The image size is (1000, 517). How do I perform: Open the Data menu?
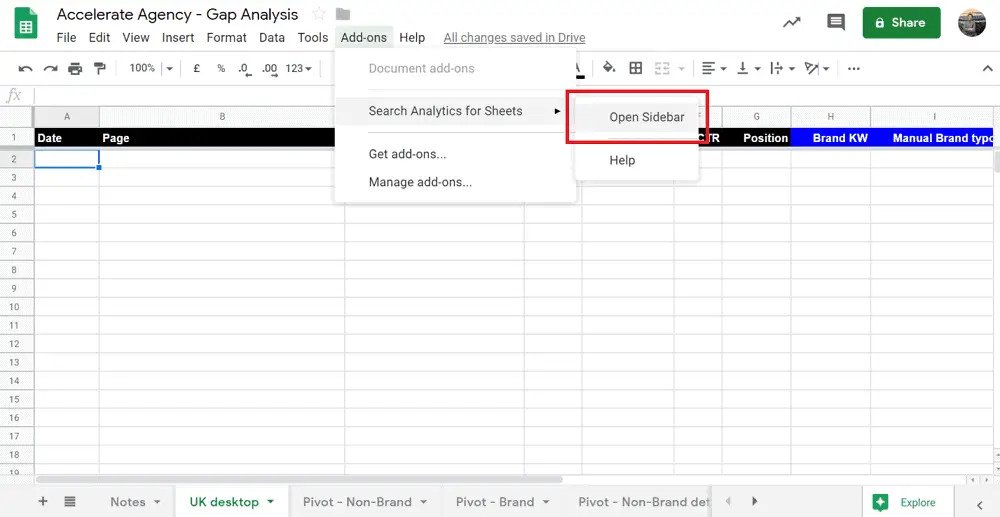tap(272, 38)
